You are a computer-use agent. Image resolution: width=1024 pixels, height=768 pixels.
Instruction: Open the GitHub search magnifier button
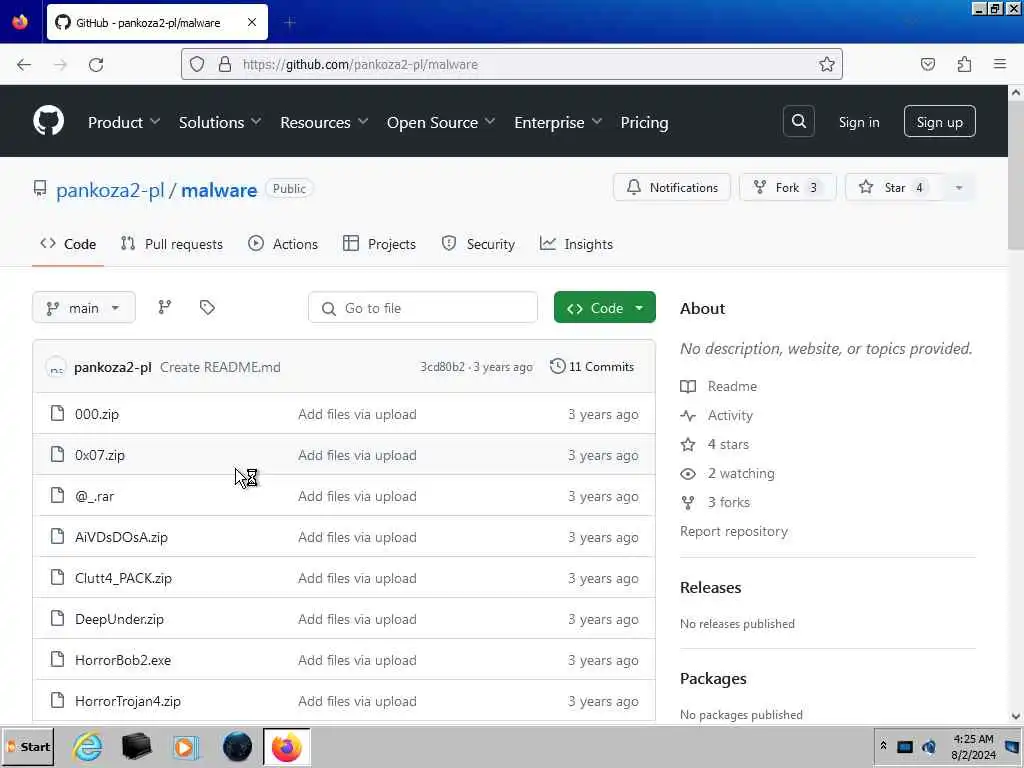click(798, 121)
